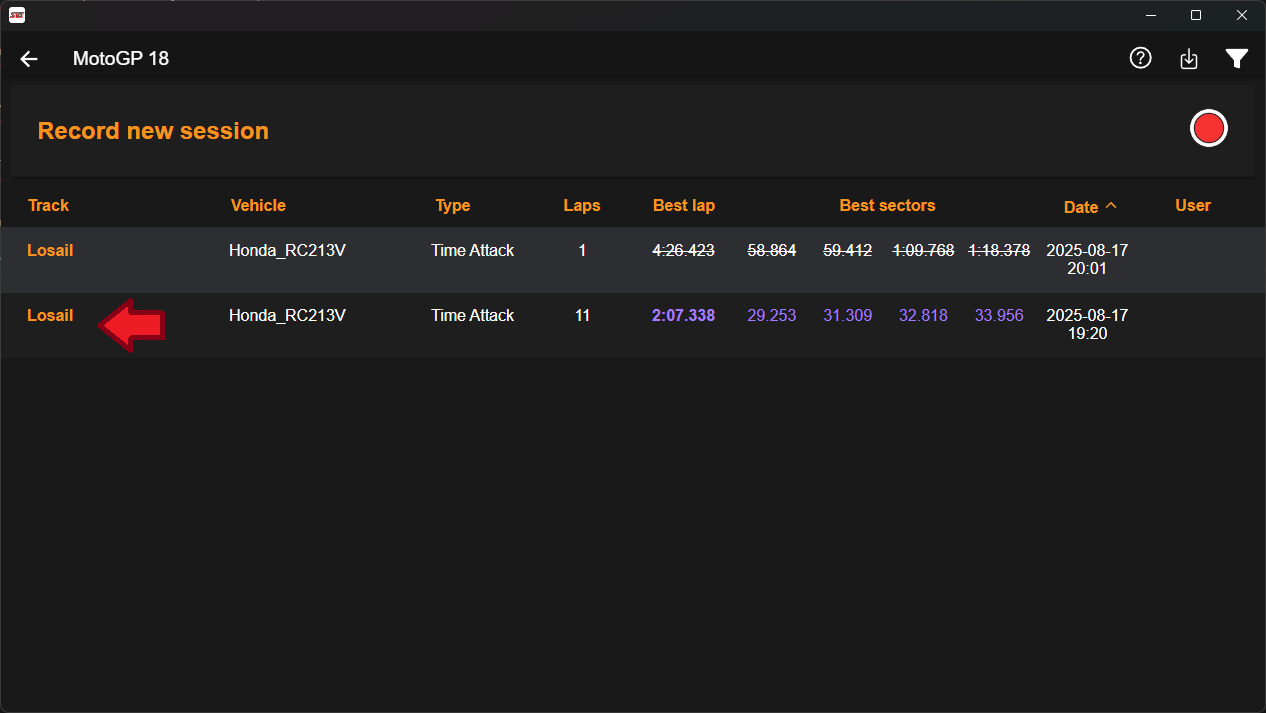Open the help question mark icon
The height and width of the screenshot is (713, 1266).
tap(1140, 58)
